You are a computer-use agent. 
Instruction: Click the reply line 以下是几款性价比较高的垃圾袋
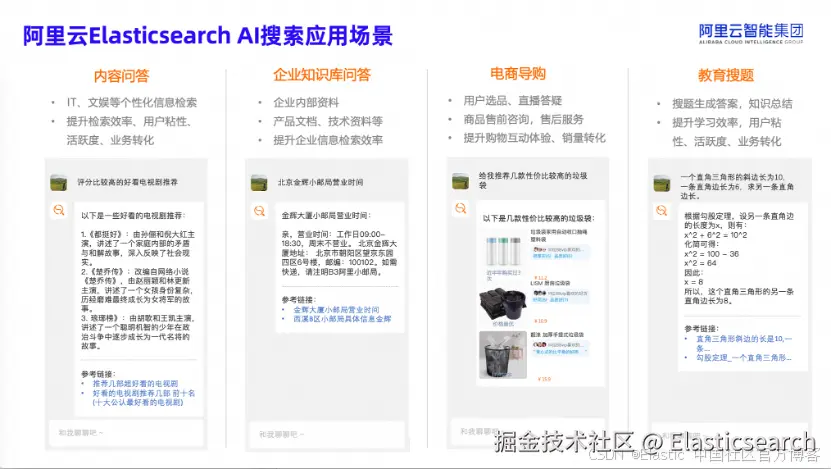(539, 218)
